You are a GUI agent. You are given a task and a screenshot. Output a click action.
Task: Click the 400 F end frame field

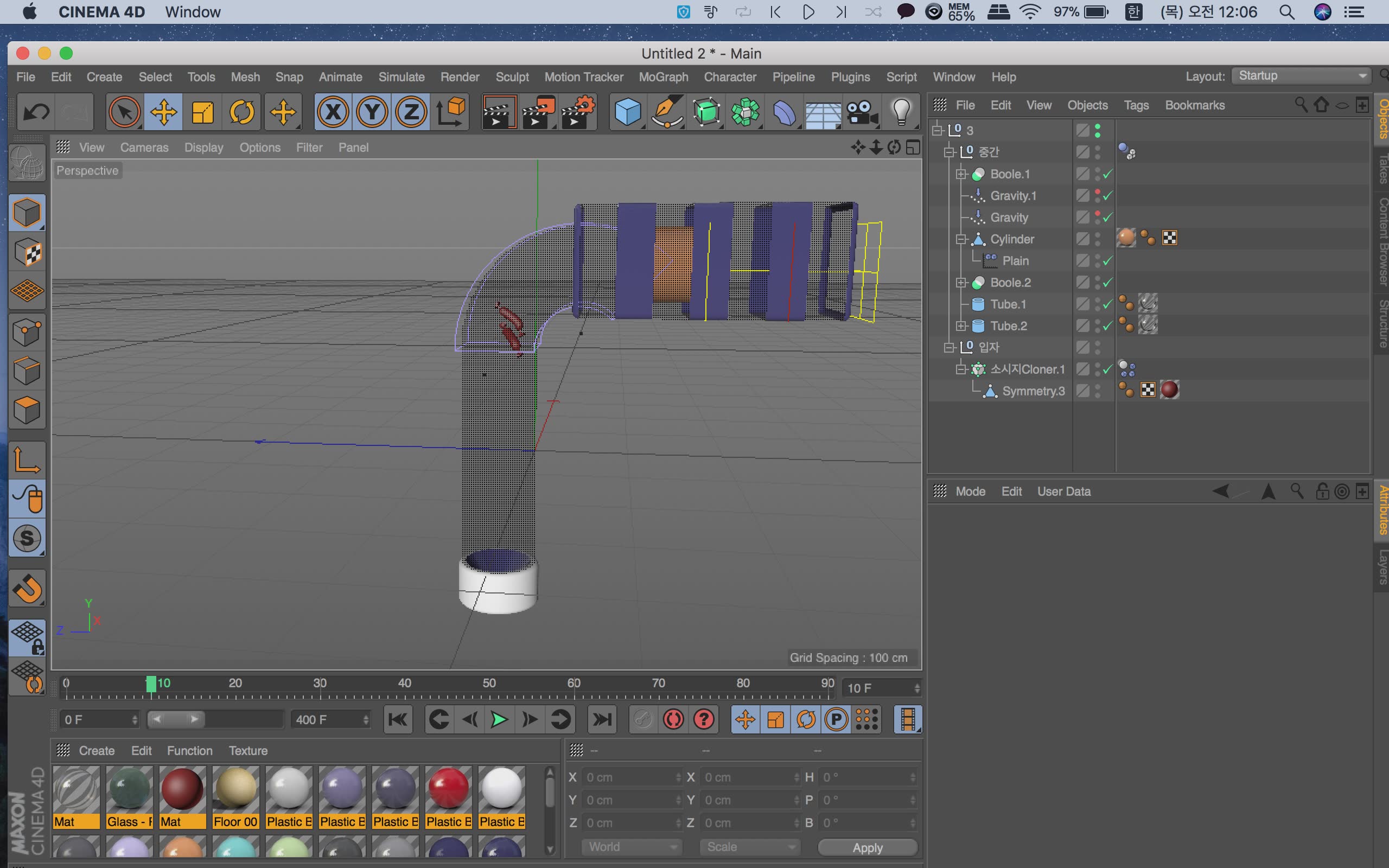(330, 719)
